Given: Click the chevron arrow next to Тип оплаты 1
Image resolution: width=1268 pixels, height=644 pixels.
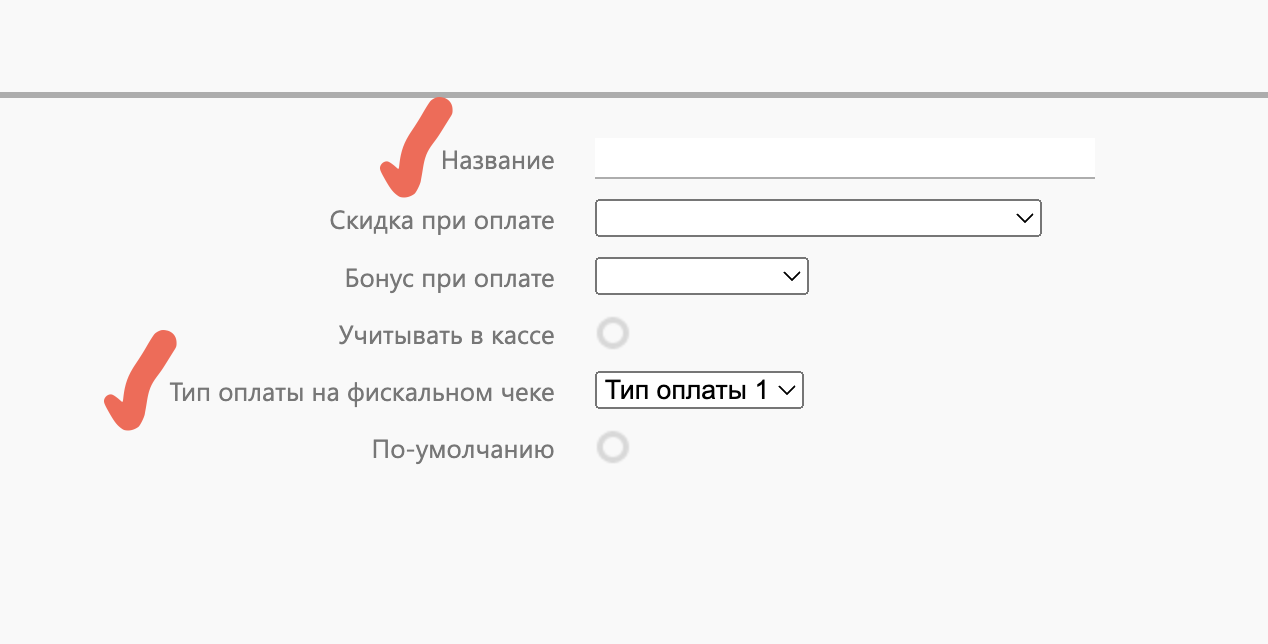Looking at the screenshot, I should click(x=787, y=391).
